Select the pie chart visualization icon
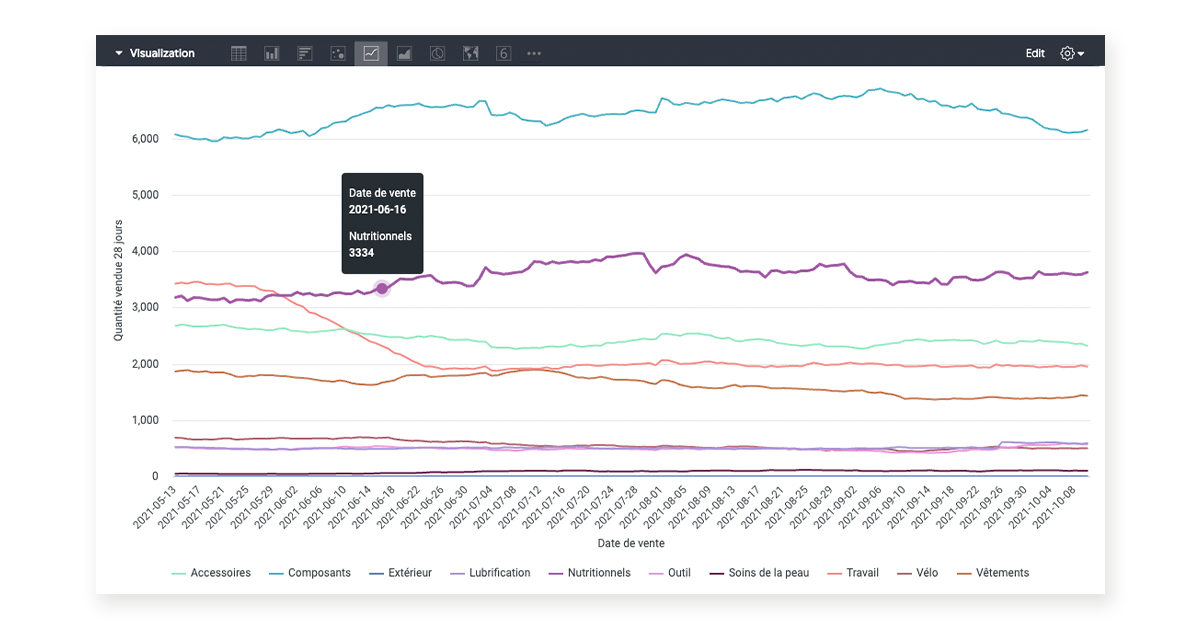 437,53
